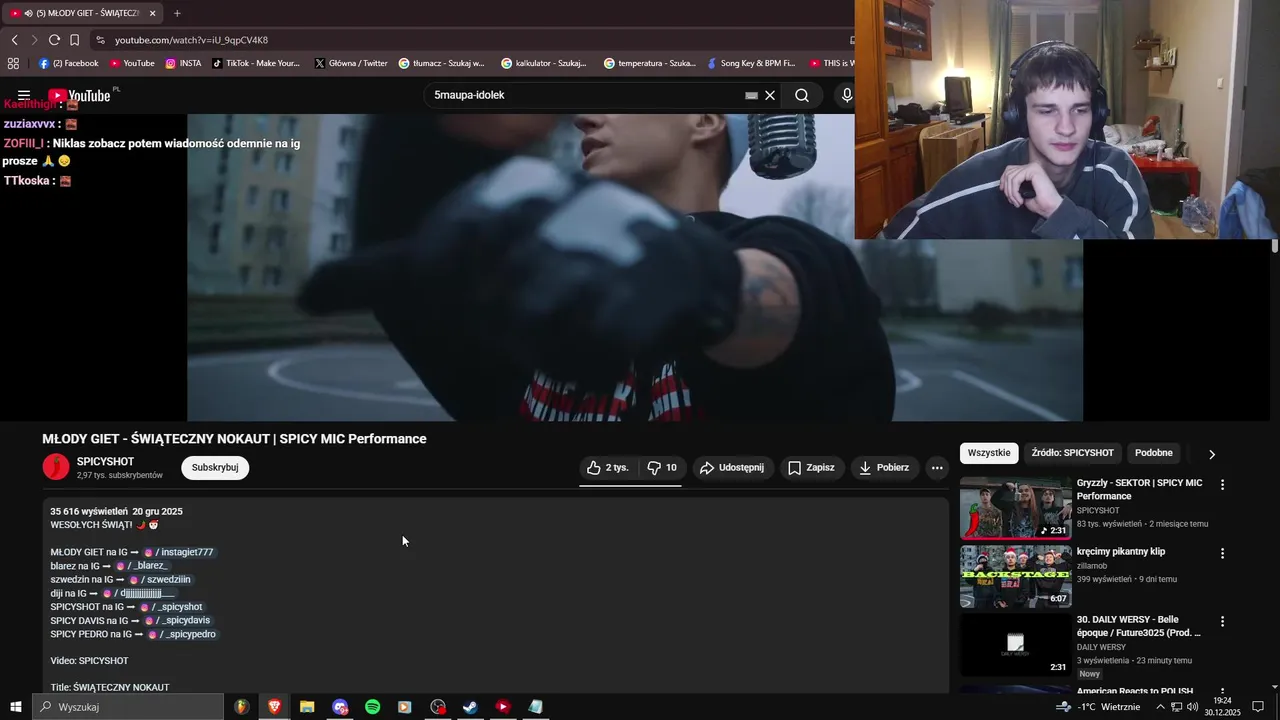
Task: Run search with magnifier button
Action: coord(802,96)
